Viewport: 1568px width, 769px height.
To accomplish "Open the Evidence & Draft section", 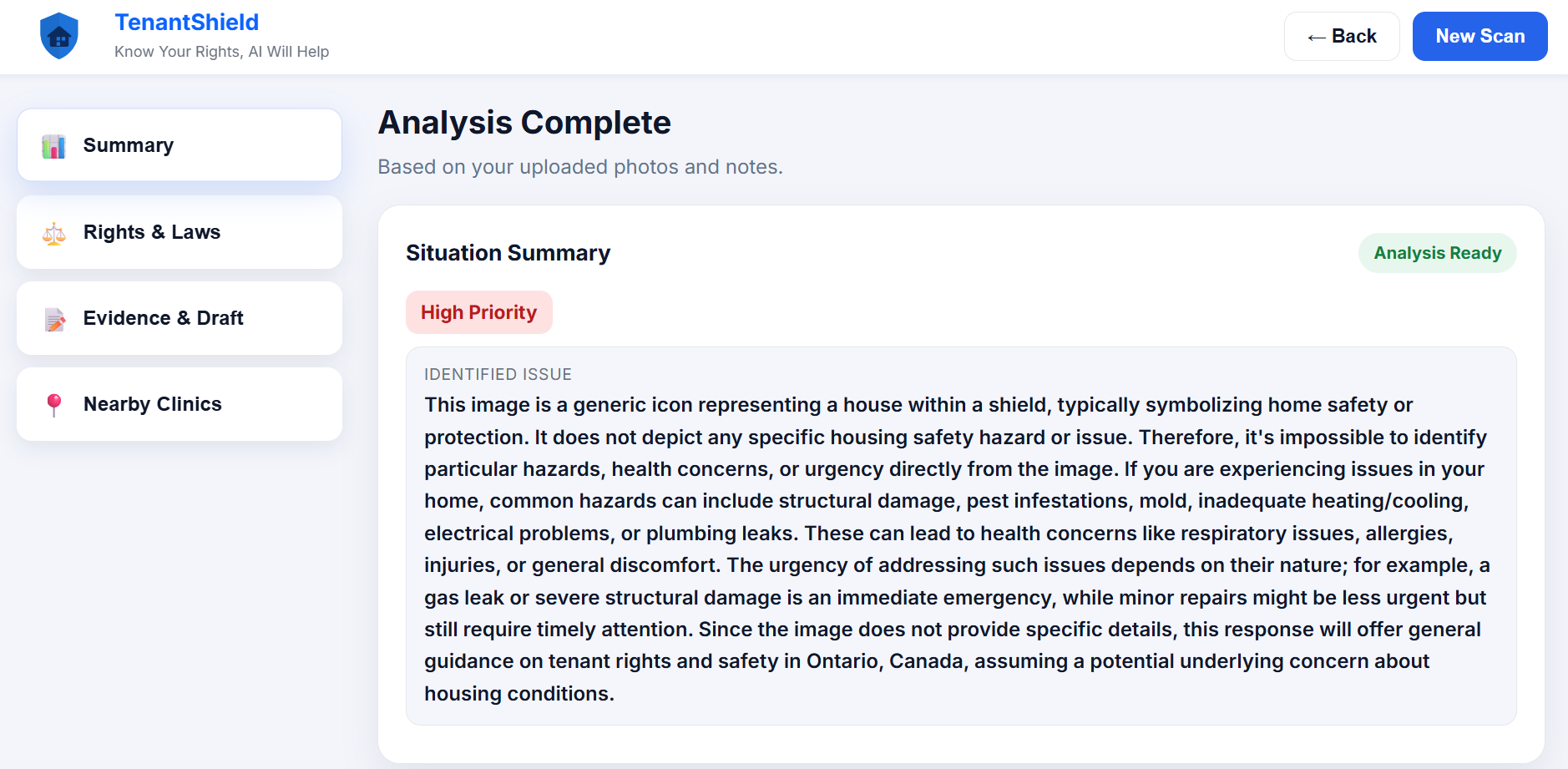I will 180,318.
